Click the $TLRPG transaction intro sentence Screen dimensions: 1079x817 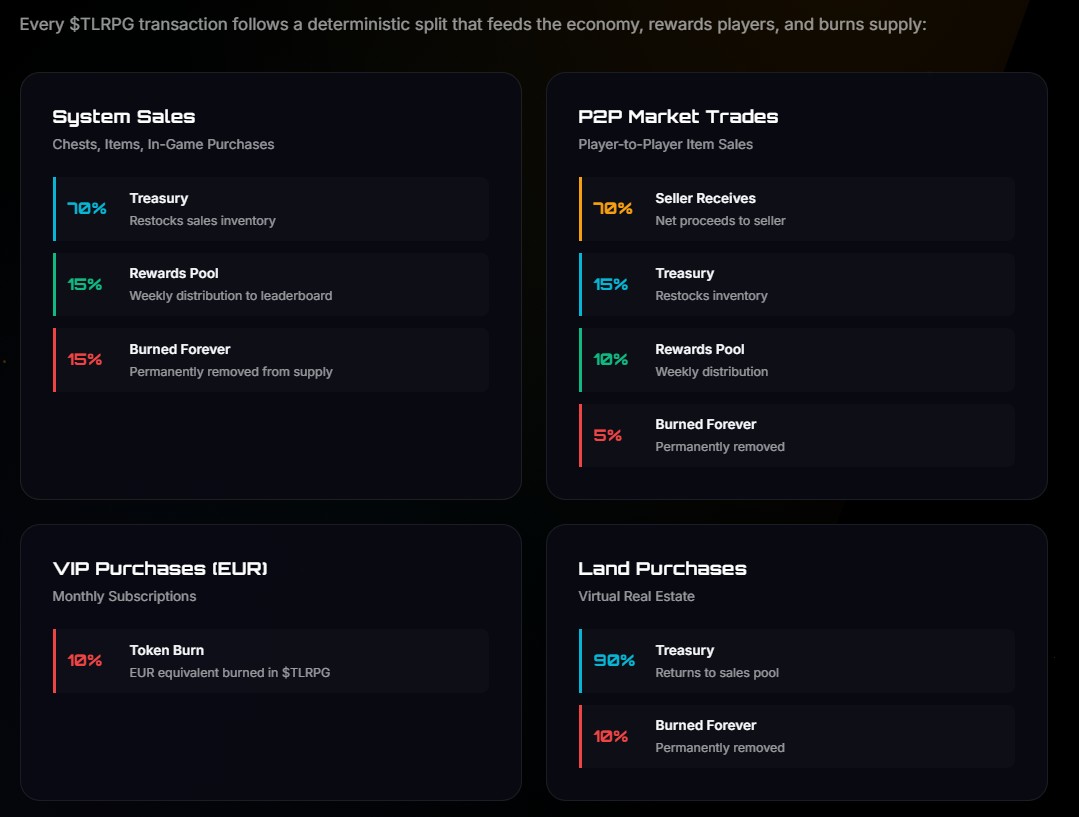click(473, 24)
